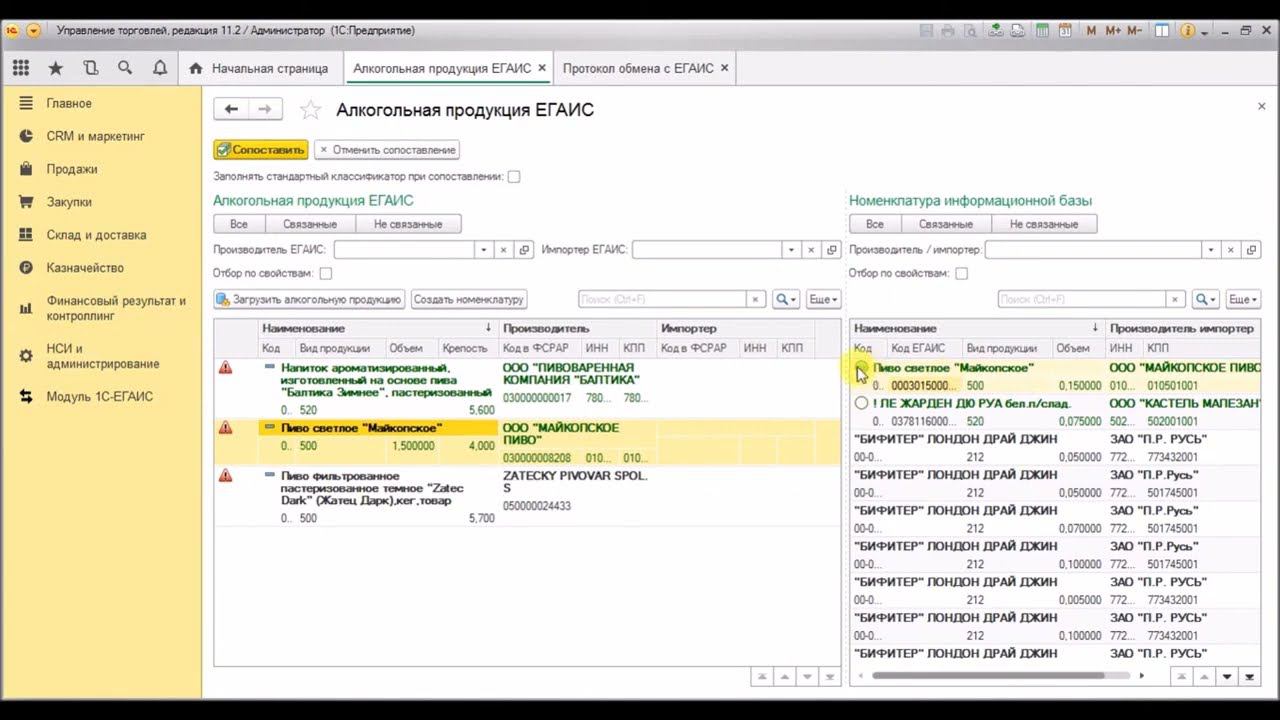Image resolution: width=1280 pixels, height=720 pixels.
Task: Go back with the left arrow button
Action: pyautogui.click(x=231, y=109)
